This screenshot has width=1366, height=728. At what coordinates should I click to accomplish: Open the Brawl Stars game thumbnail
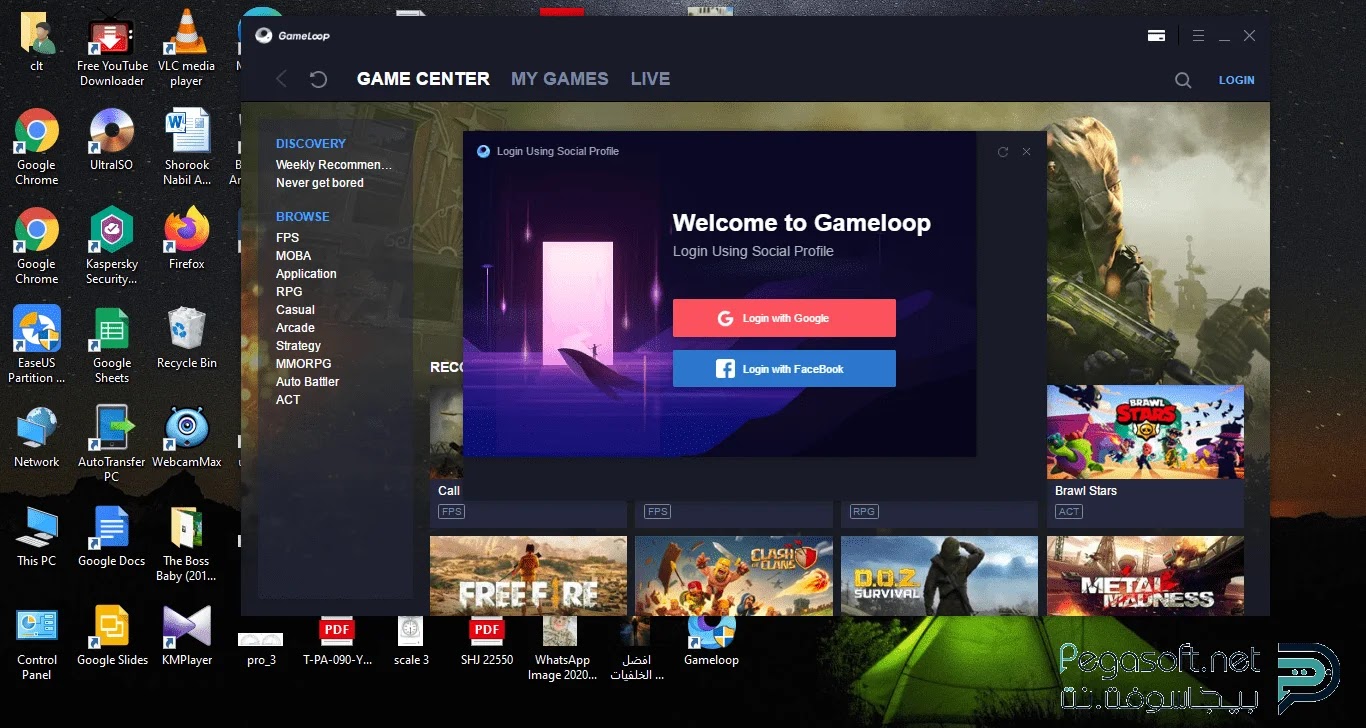point(1145,432)
